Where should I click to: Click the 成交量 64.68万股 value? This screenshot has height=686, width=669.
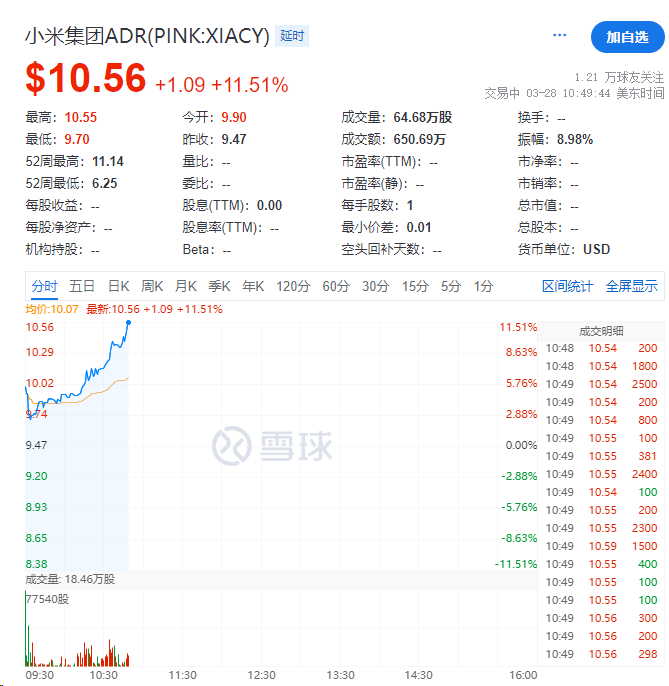pos(423,117)
